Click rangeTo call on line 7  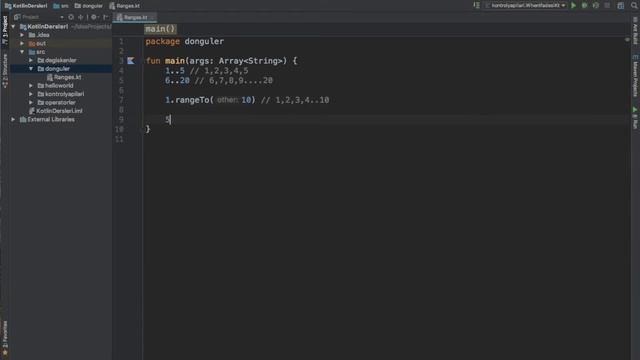[192, 100]
